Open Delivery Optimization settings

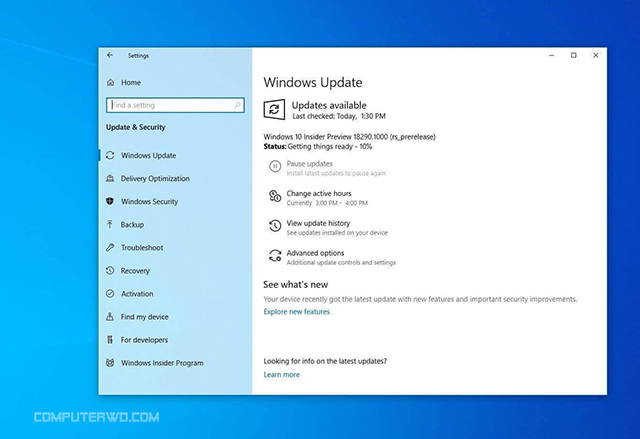(x=155, y=178)
